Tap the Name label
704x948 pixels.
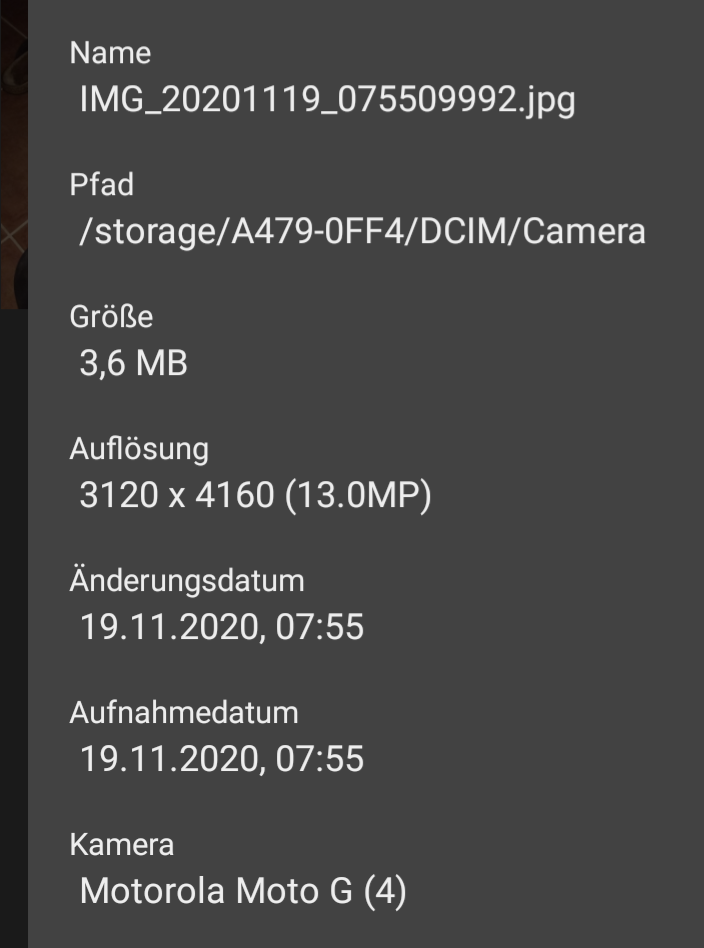(110, 53)
